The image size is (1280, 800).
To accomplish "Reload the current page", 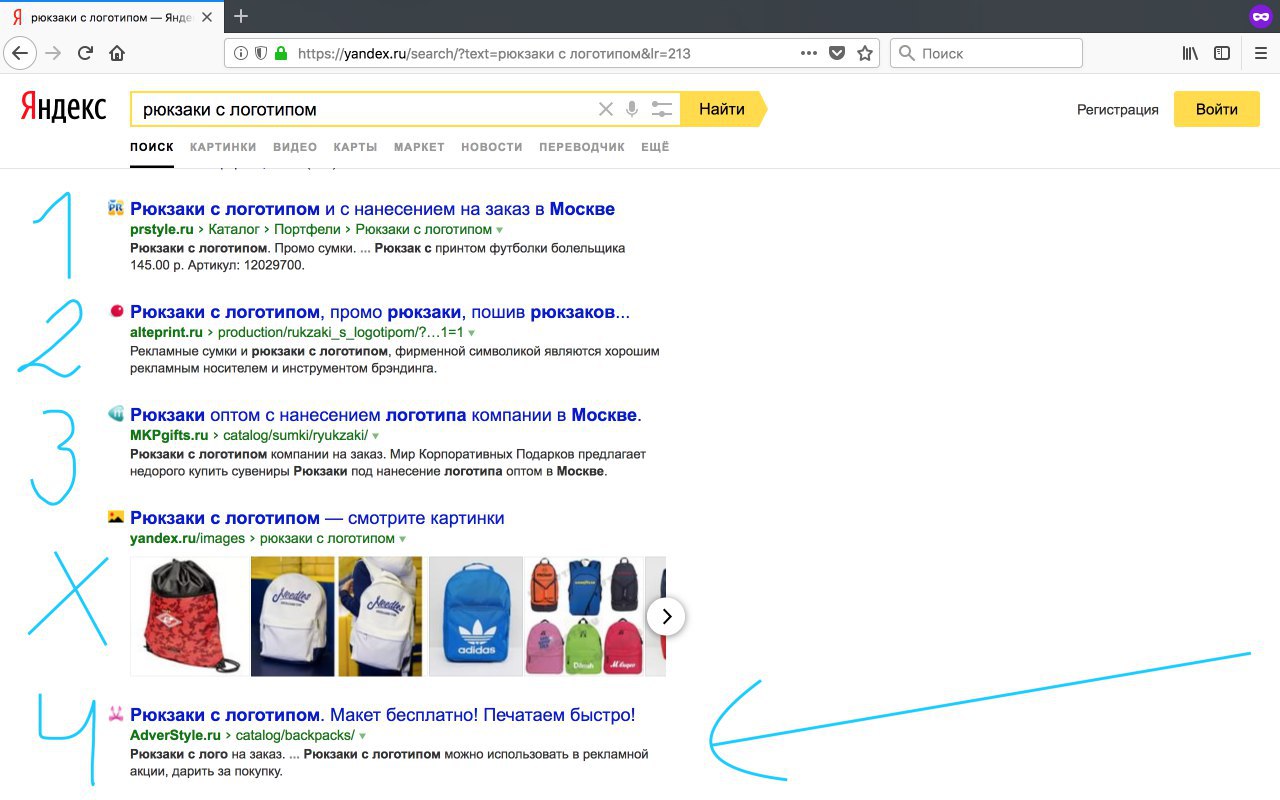I will 86,53.
